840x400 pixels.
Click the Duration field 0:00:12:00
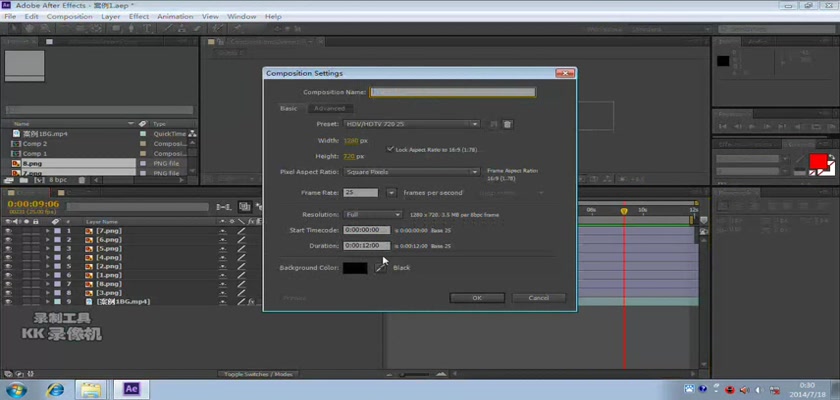pos(367,246)
